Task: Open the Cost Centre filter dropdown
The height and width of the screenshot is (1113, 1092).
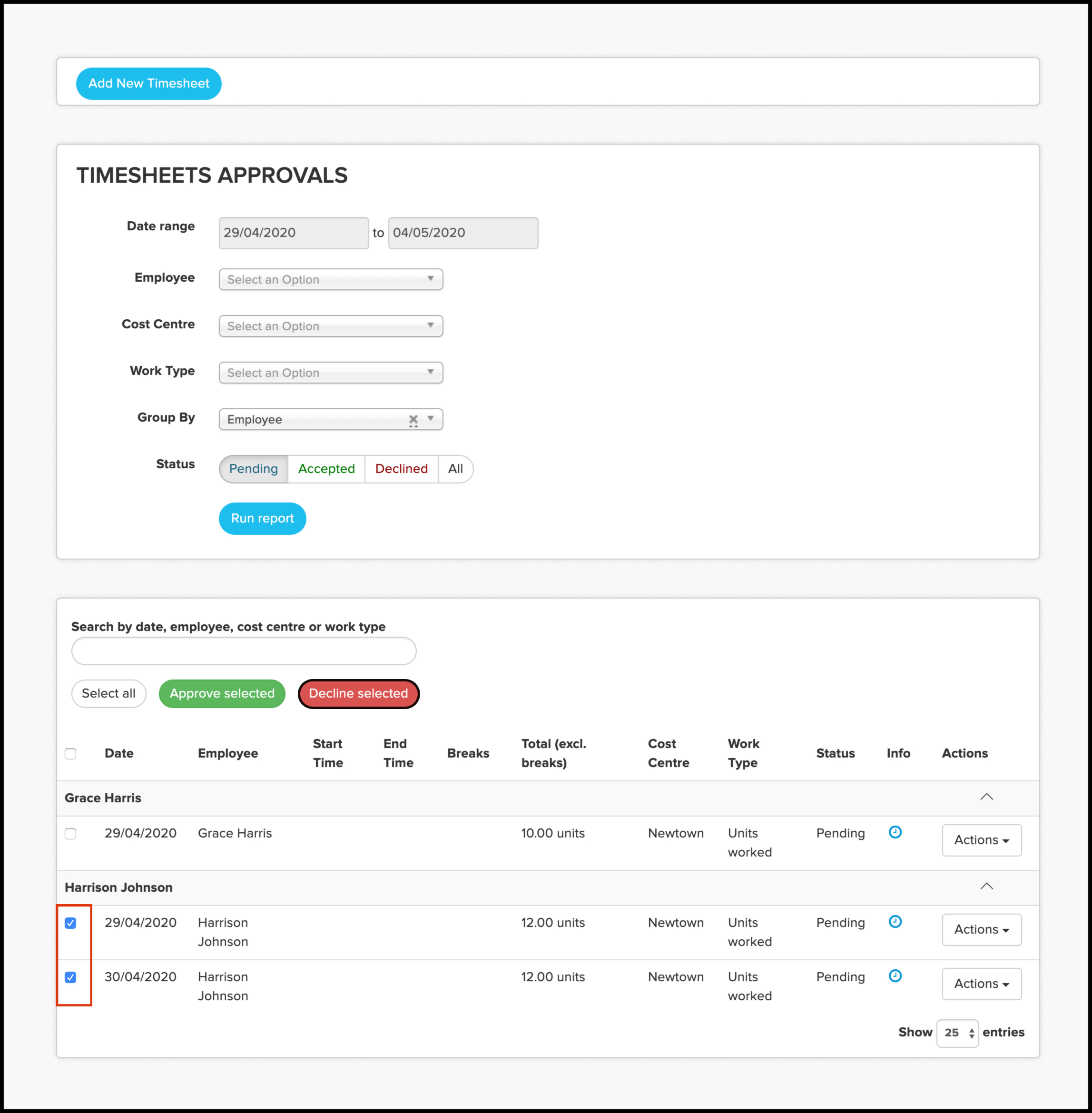Action: point(330,325)
